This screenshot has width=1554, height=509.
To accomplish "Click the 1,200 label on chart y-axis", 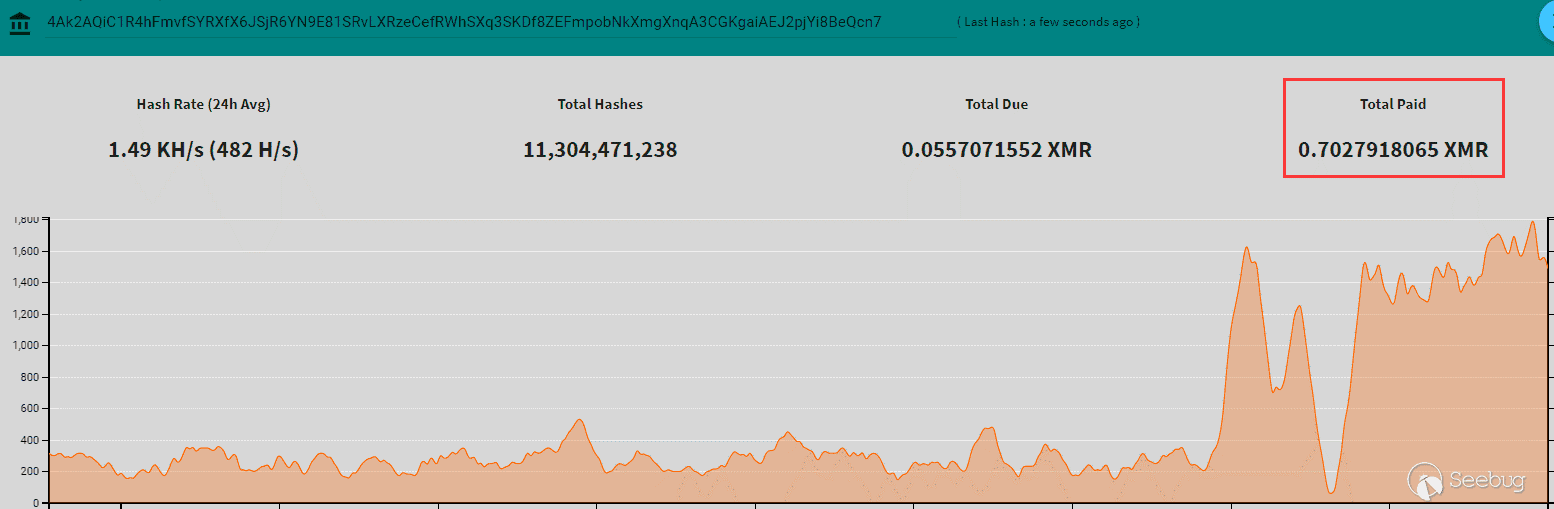I will tap(24, 314).
